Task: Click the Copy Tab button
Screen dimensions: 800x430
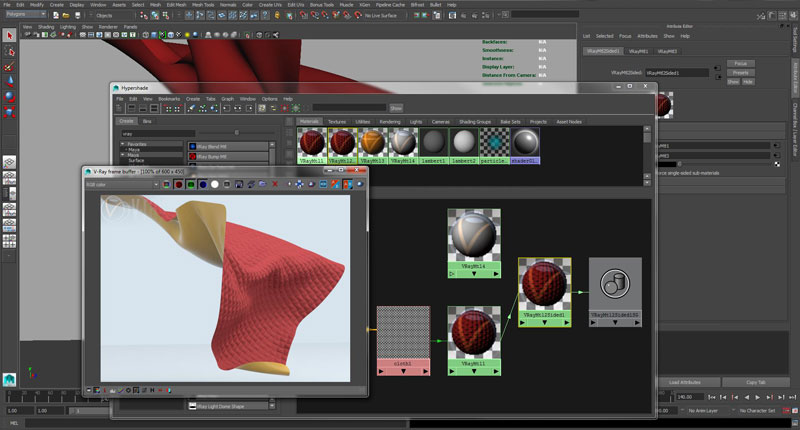Action: pyautogui.click(x=756, y=383)
